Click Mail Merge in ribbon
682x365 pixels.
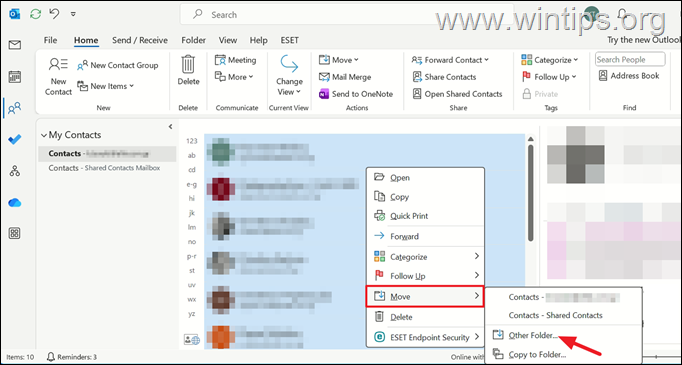tap(345, 77)
